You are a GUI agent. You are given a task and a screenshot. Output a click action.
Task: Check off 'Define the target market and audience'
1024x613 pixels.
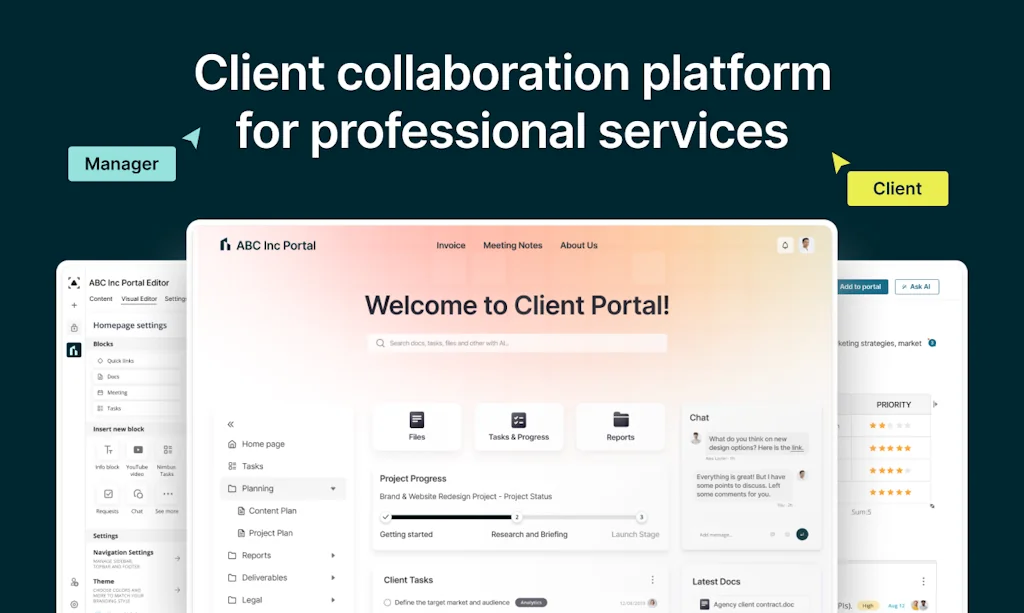click(x=388, y=603)
